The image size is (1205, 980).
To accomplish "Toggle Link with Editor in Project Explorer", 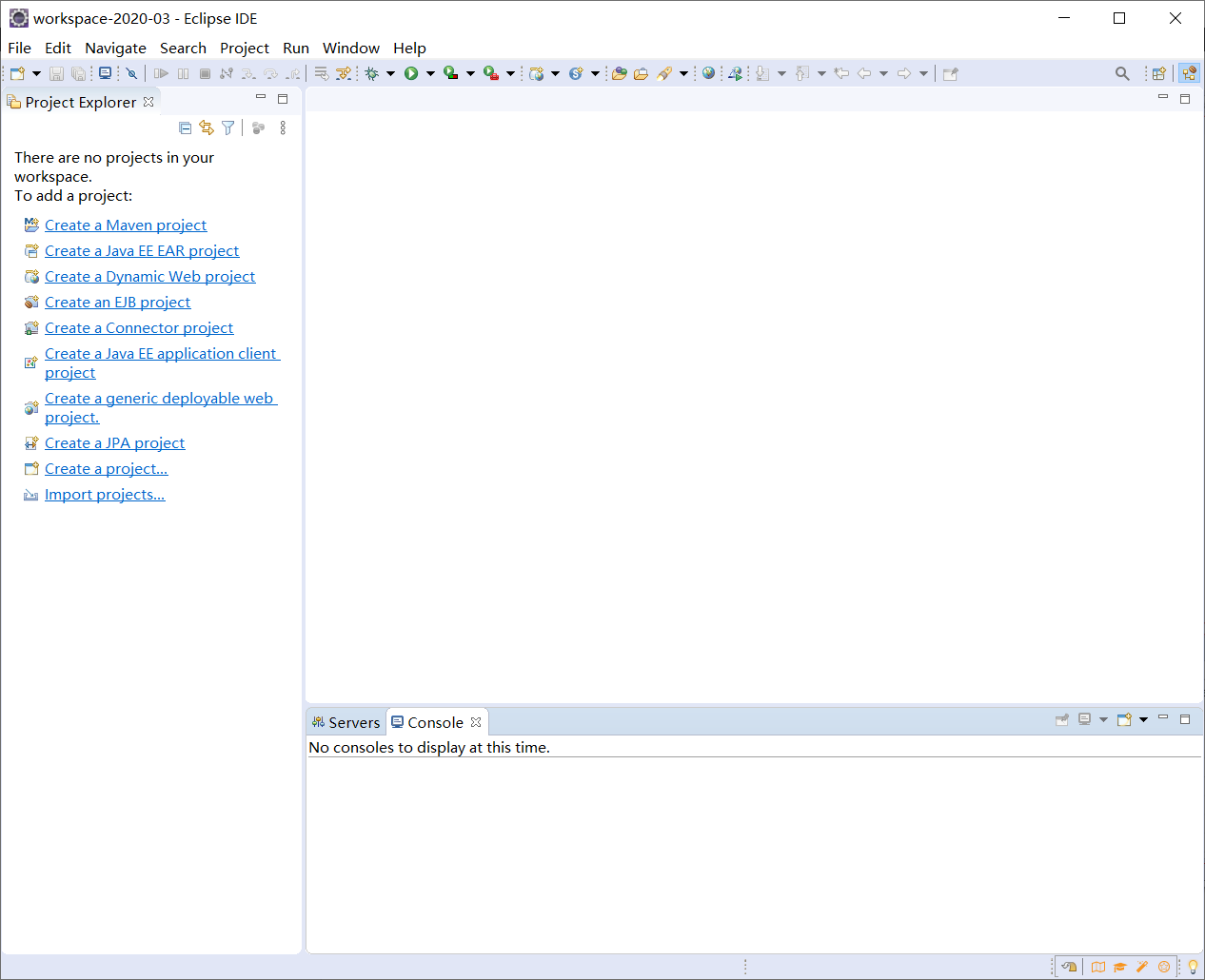I will 207,127.
